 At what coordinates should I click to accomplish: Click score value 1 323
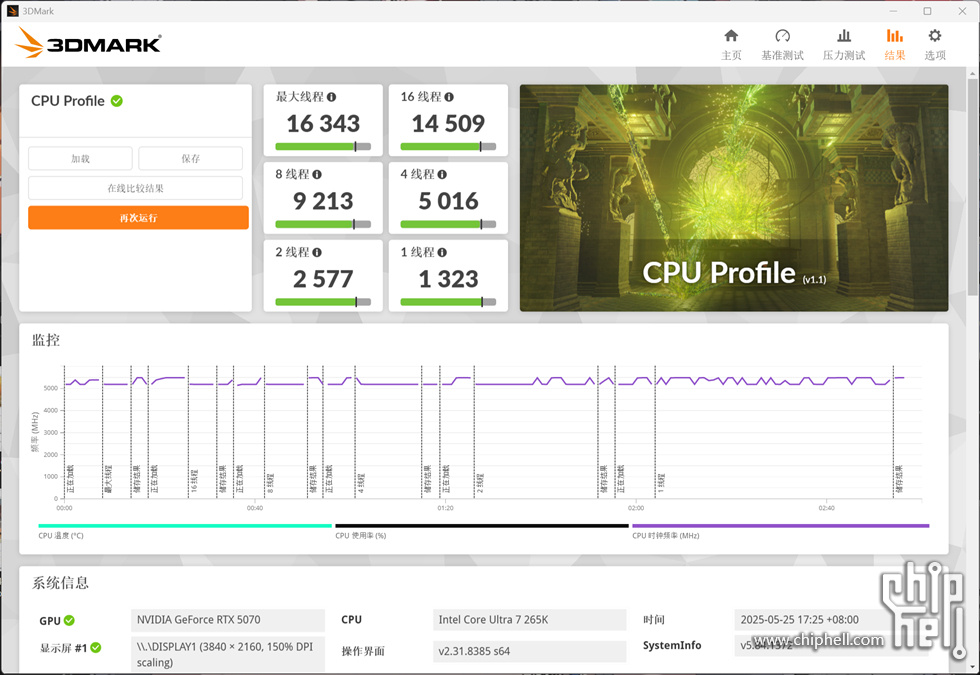point(448,279)
